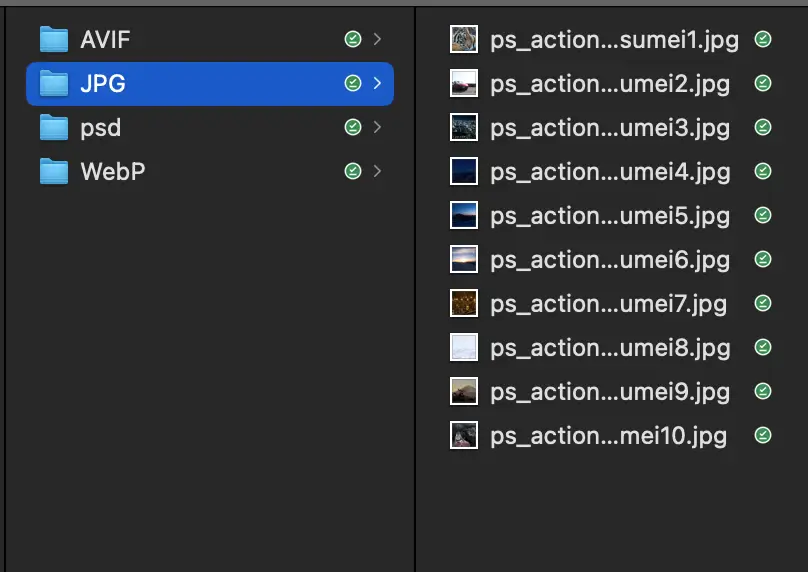The image size is (808, 572).
Task: Click sync status icon for mei10.jpg
Action: click(763, 436)
